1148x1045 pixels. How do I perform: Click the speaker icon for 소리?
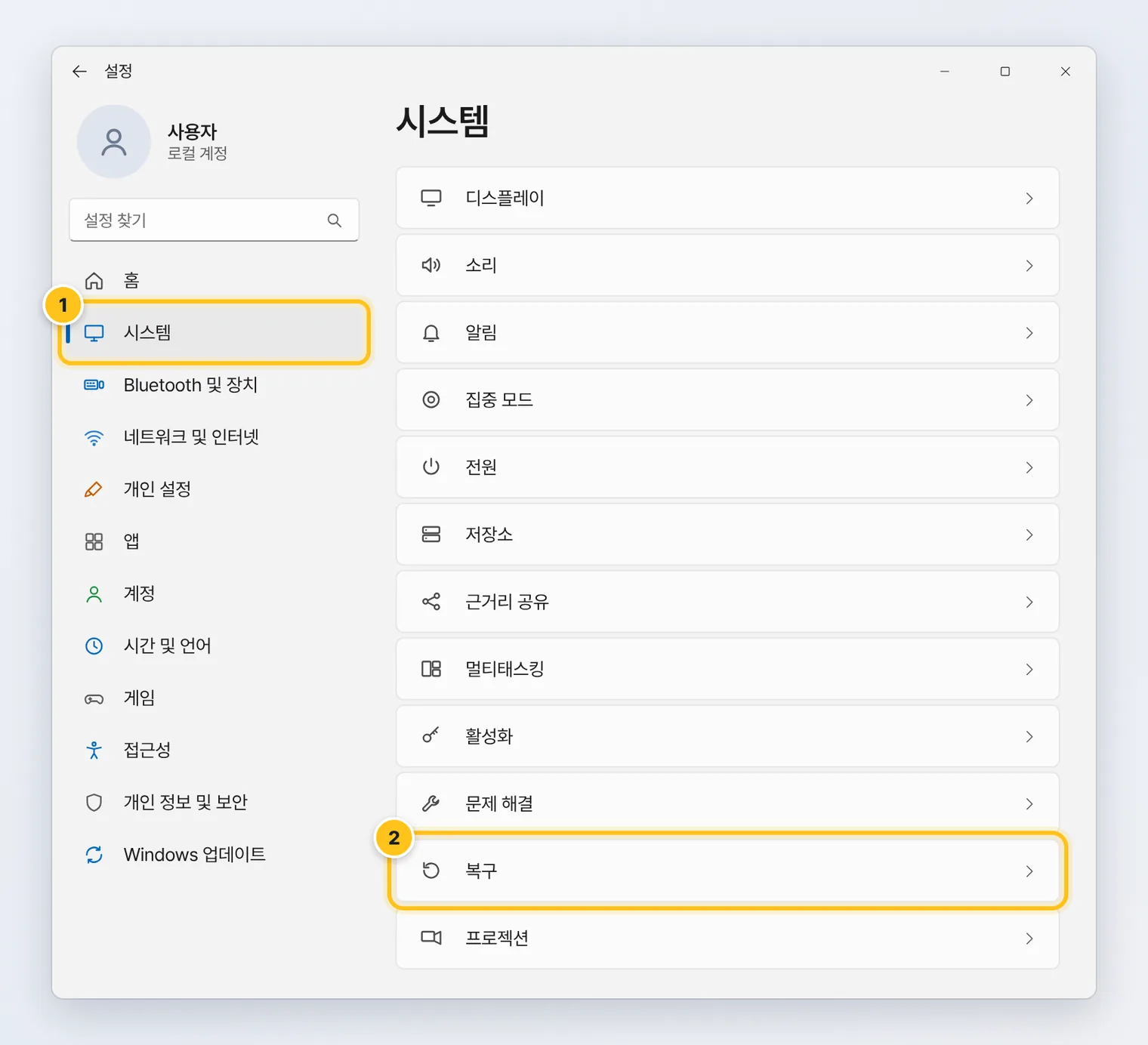(x=431, y=265)
